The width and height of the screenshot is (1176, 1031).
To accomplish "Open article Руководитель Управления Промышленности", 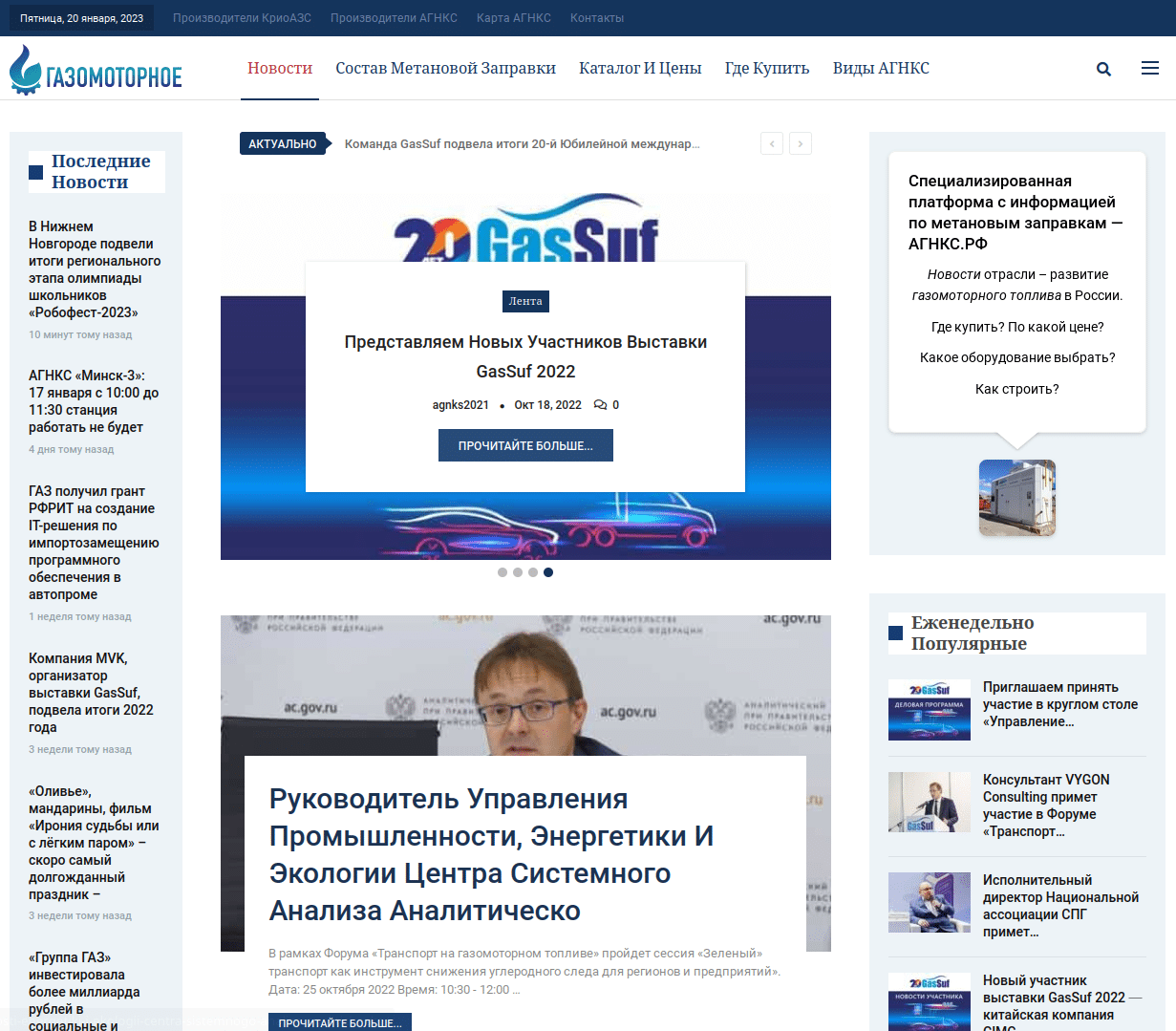I will coord(491,854).
